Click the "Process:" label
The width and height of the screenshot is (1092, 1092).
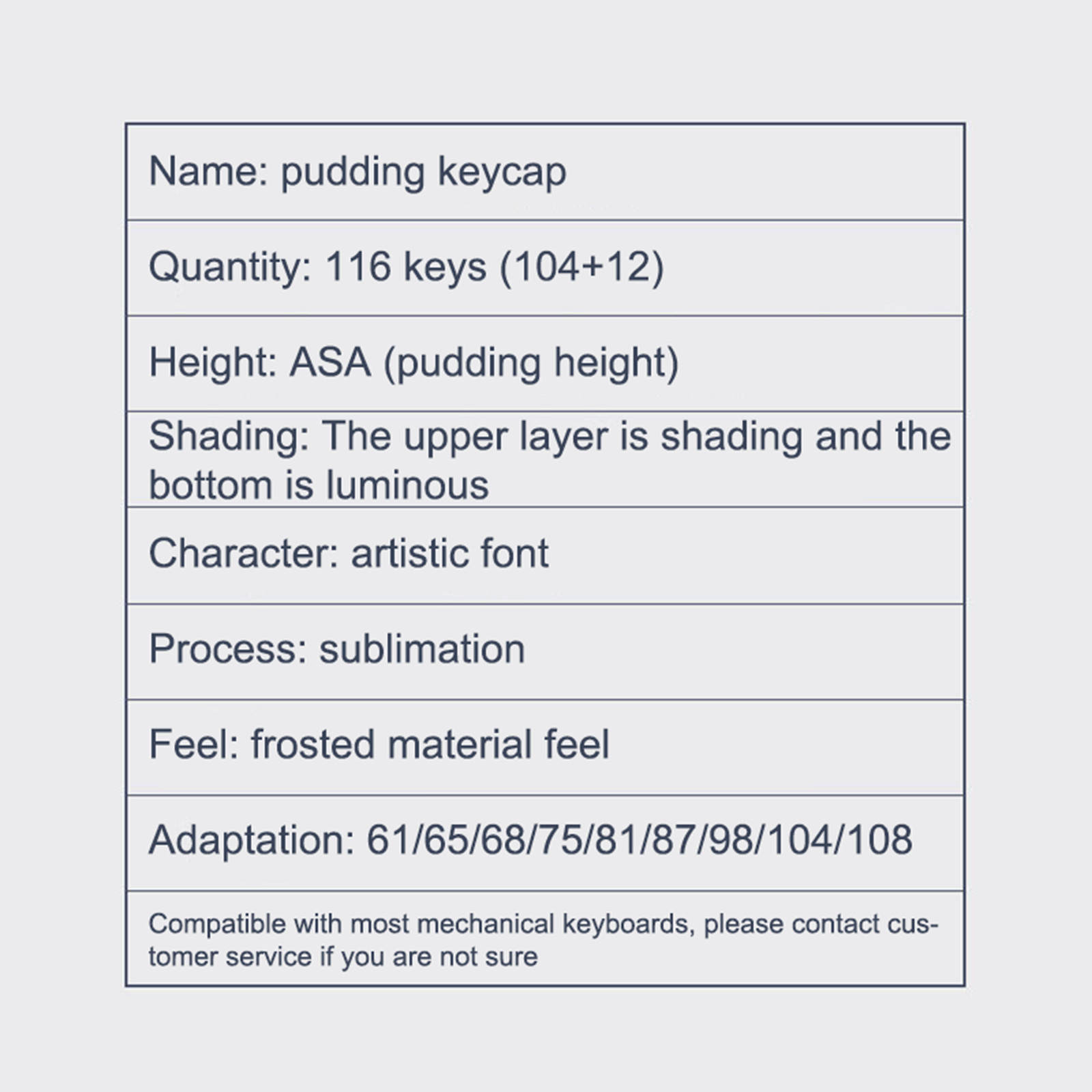coord(228,648)
